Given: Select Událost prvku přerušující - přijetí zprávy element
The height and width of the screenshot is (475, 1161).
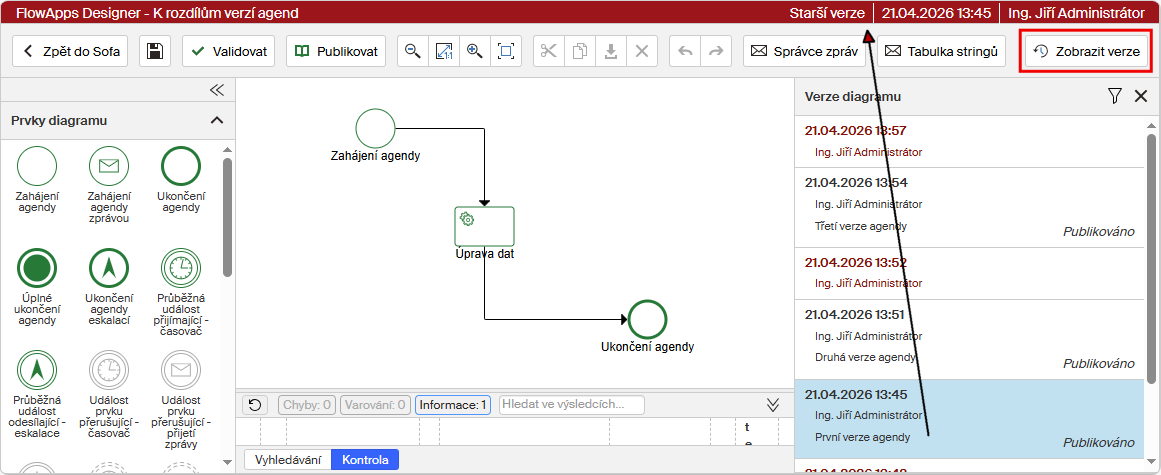Looking at the screenshot, I should [181, 399].
